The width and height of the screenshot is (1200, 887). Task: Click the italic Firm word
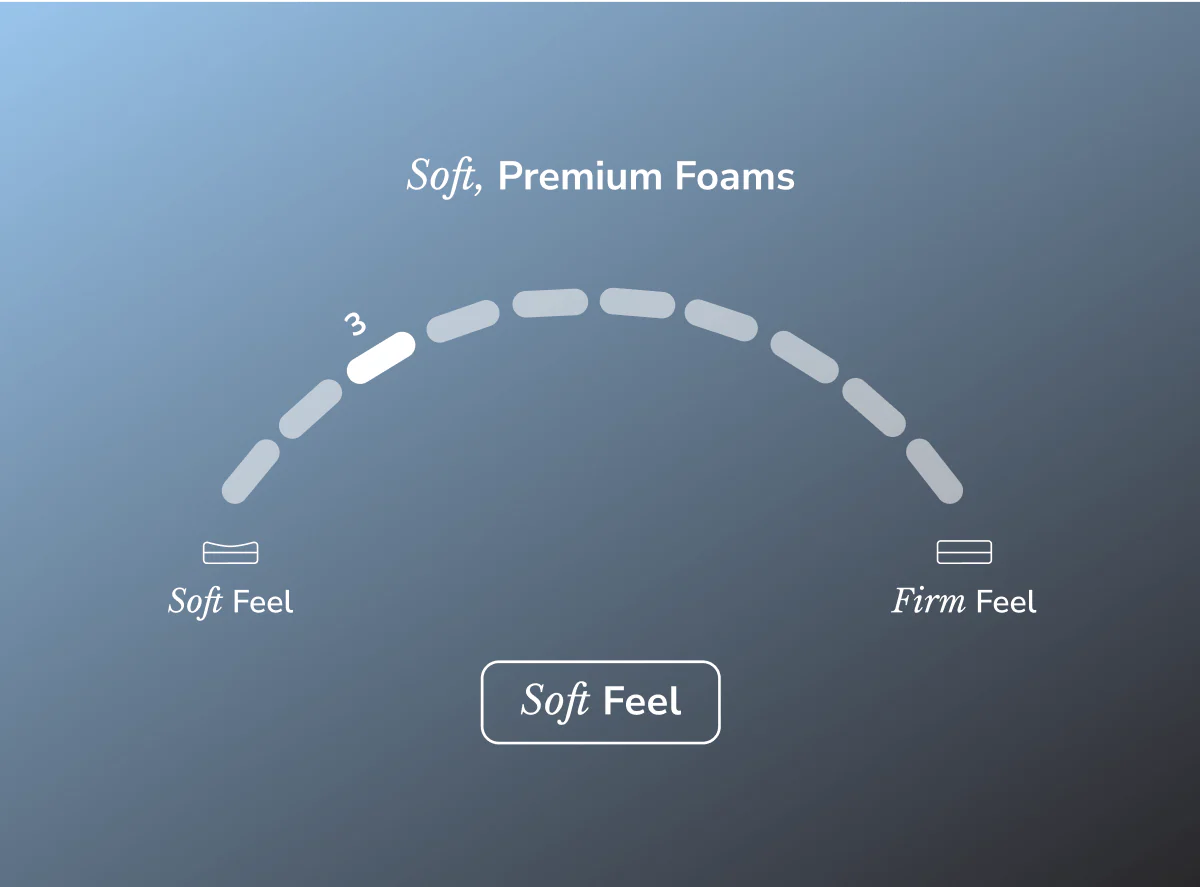928,602
